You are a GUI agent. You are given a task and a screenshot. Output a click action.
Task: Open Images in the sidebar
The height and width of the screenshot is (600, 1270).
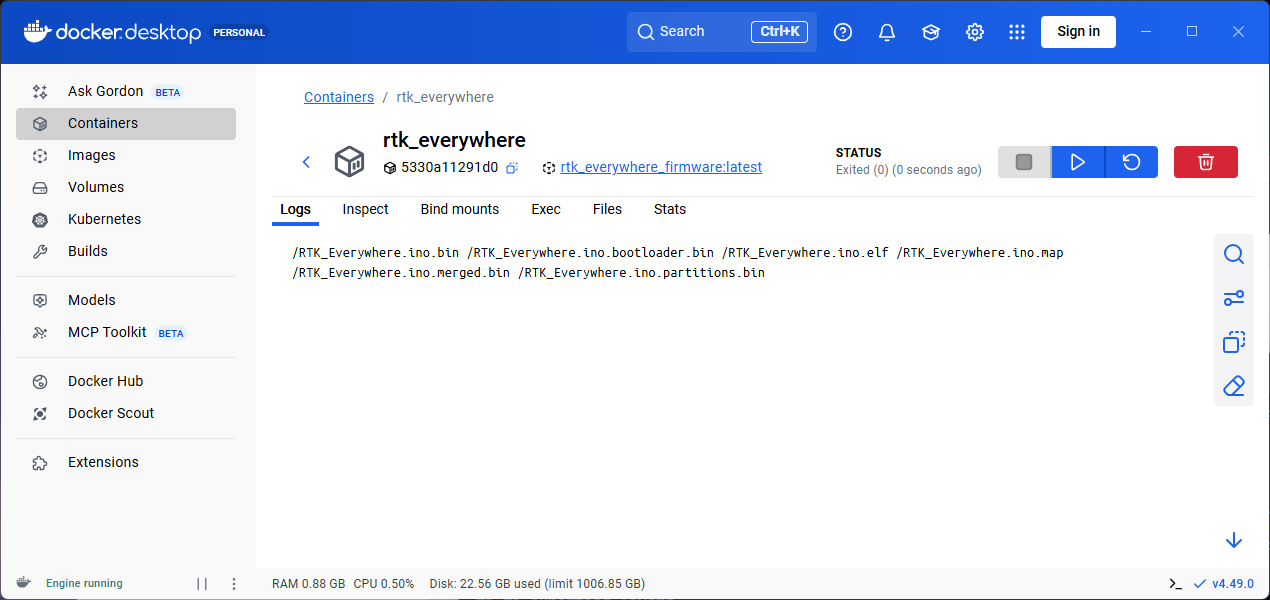pos(91,155)
